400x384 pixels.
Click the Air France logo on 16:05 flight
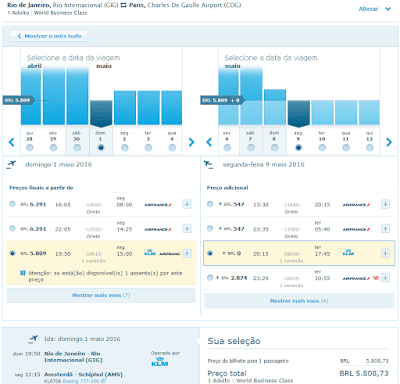pos(158,205)
